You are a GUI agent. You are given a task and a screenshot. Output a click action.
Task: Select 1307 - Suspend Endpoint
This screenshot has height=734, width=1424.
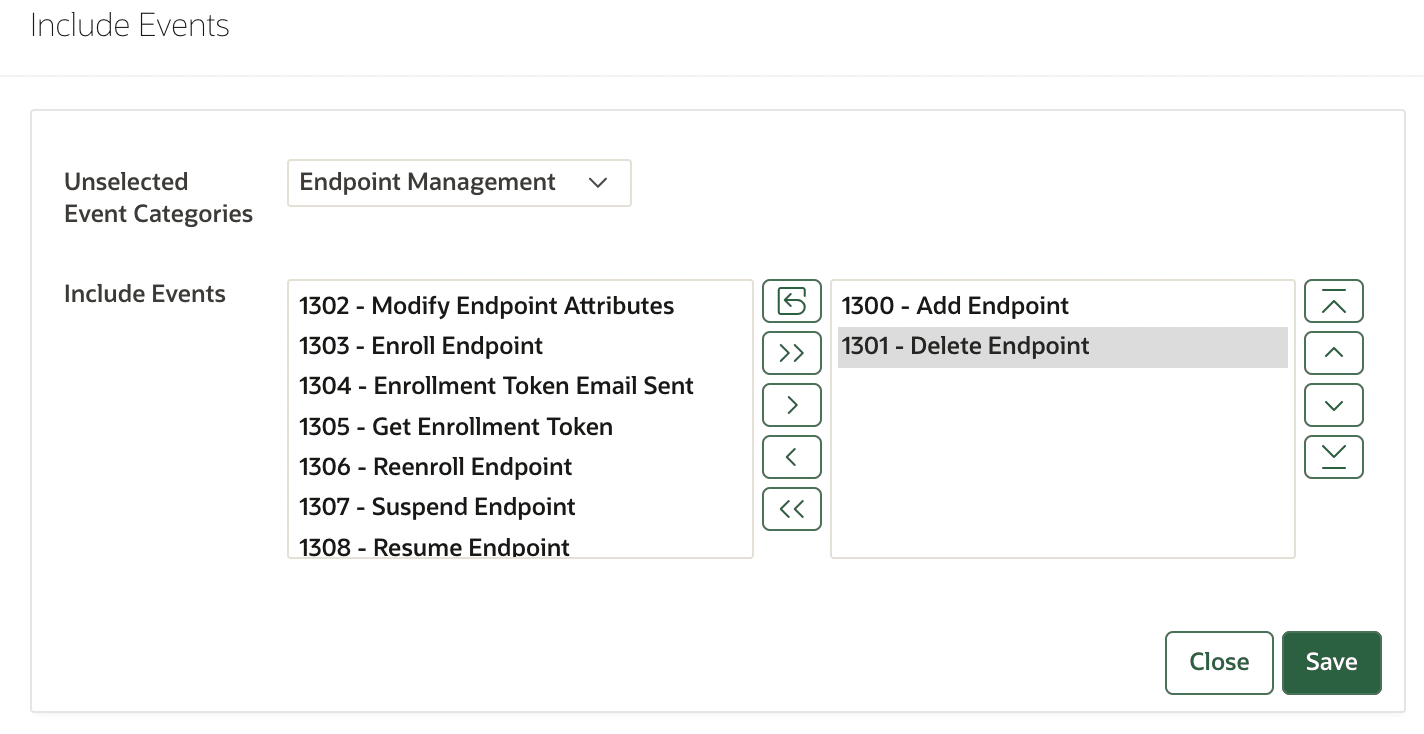[437, 507]
